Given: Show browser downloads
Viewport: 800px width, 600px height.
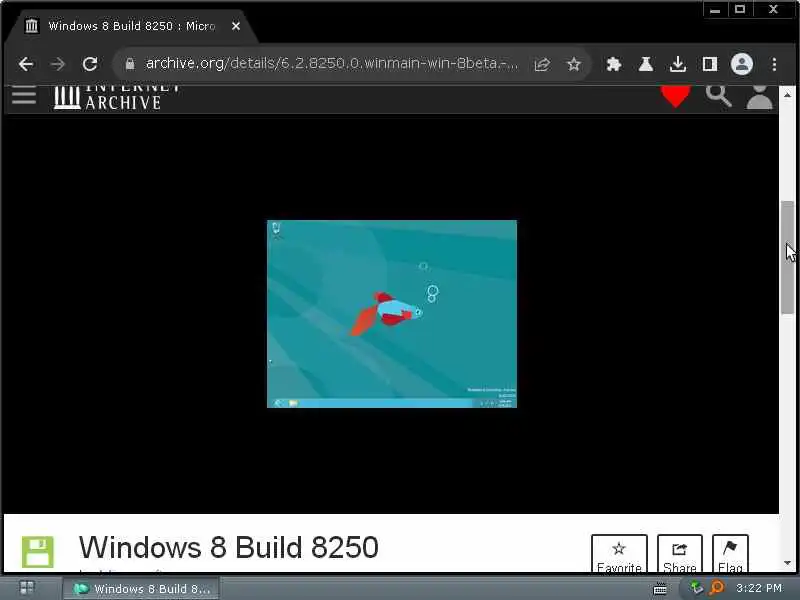Looking at the screenshot, I should coord(678,64).
